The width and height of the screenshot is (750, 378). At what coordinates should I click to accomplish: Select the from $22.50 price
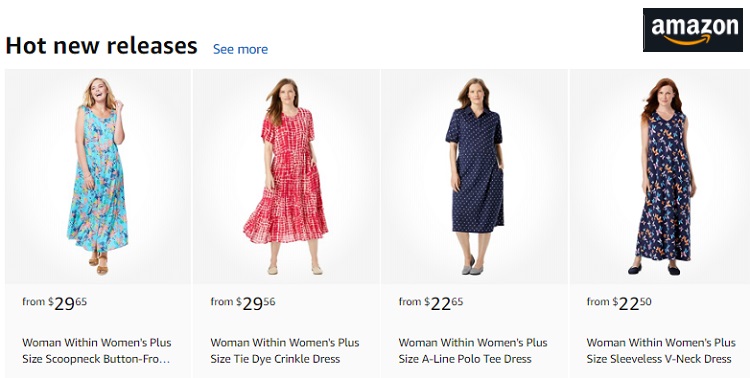[618, 303]
